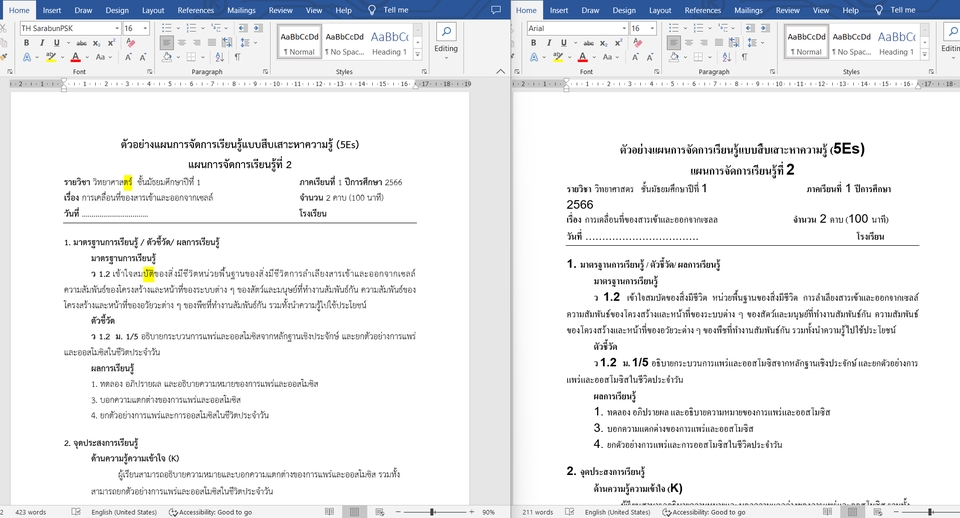Open Mailings tab in the right window

tap(748, 10)
